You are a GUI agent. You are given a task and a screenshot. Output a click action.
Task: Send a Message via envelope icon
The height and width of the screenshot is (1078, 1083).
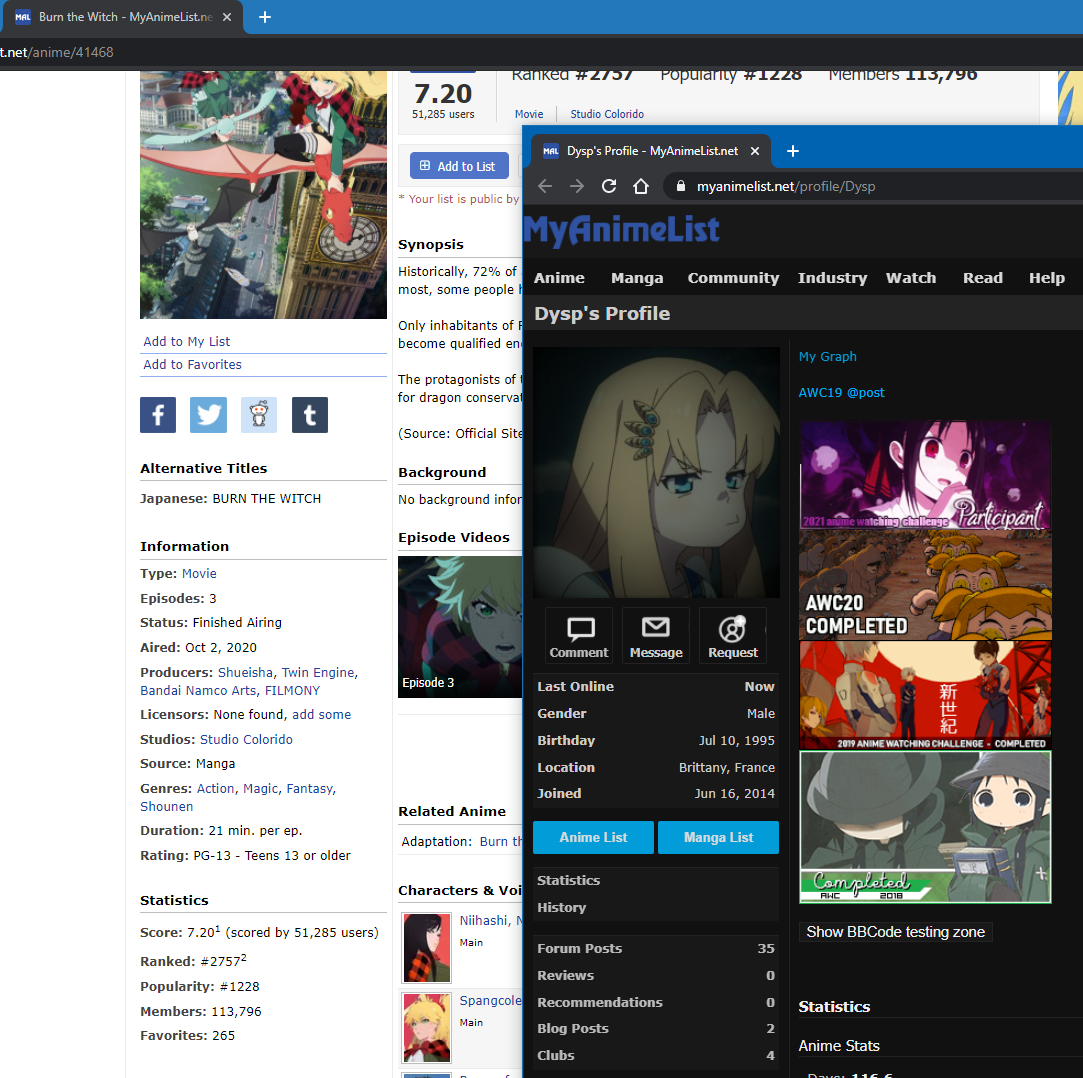pyautogui.click(x=655, y=636)
